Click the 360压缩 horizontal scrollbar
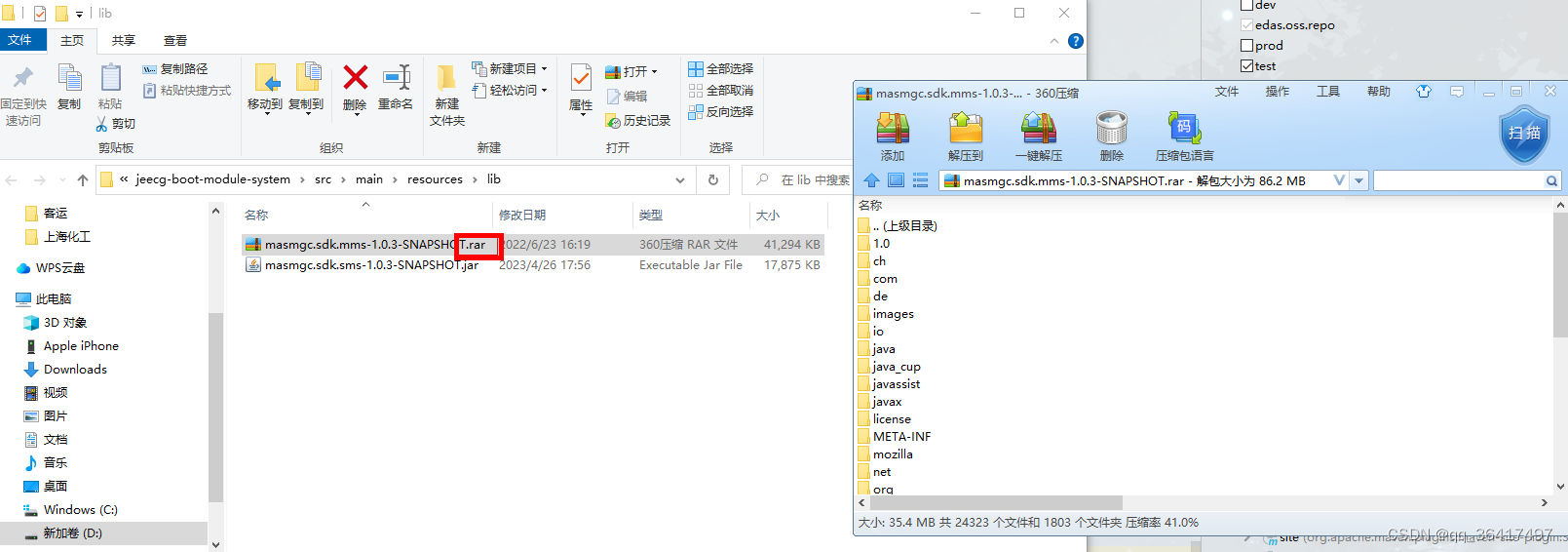1568x552 pixels. (x=995, y=503)
